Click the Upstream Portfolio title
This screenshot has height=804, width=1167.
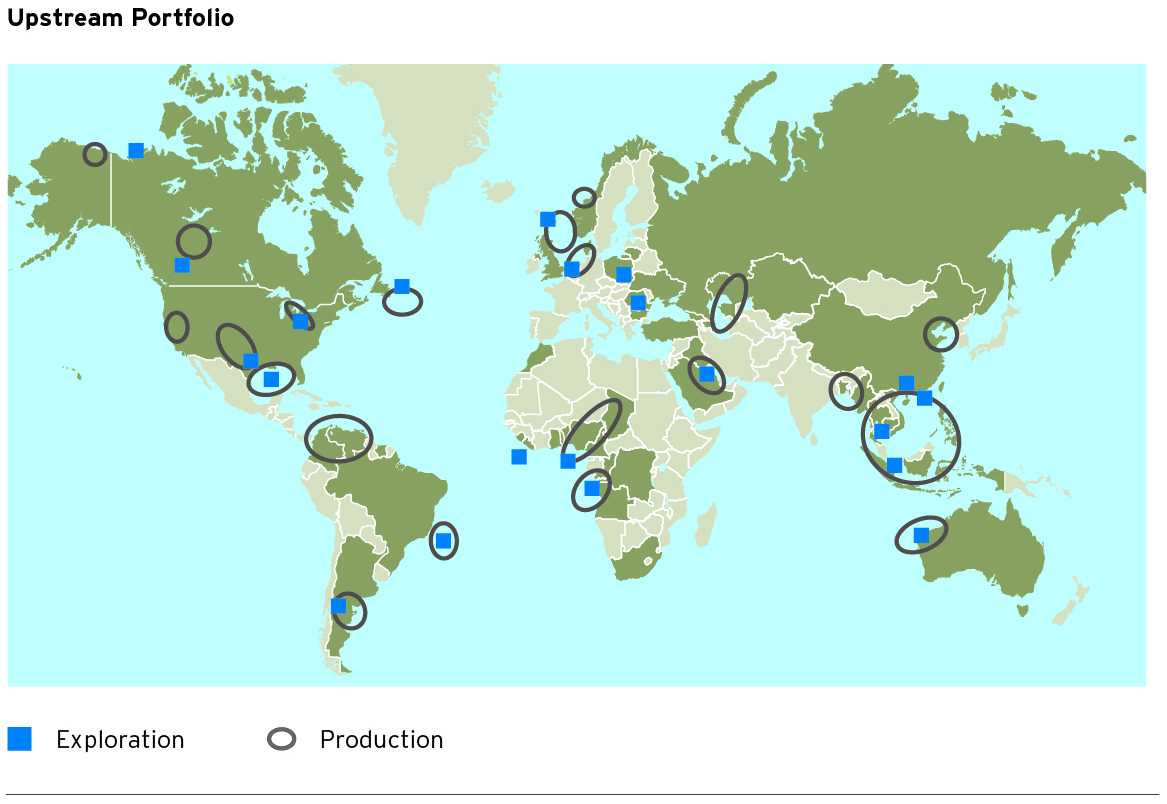(121, 19)
